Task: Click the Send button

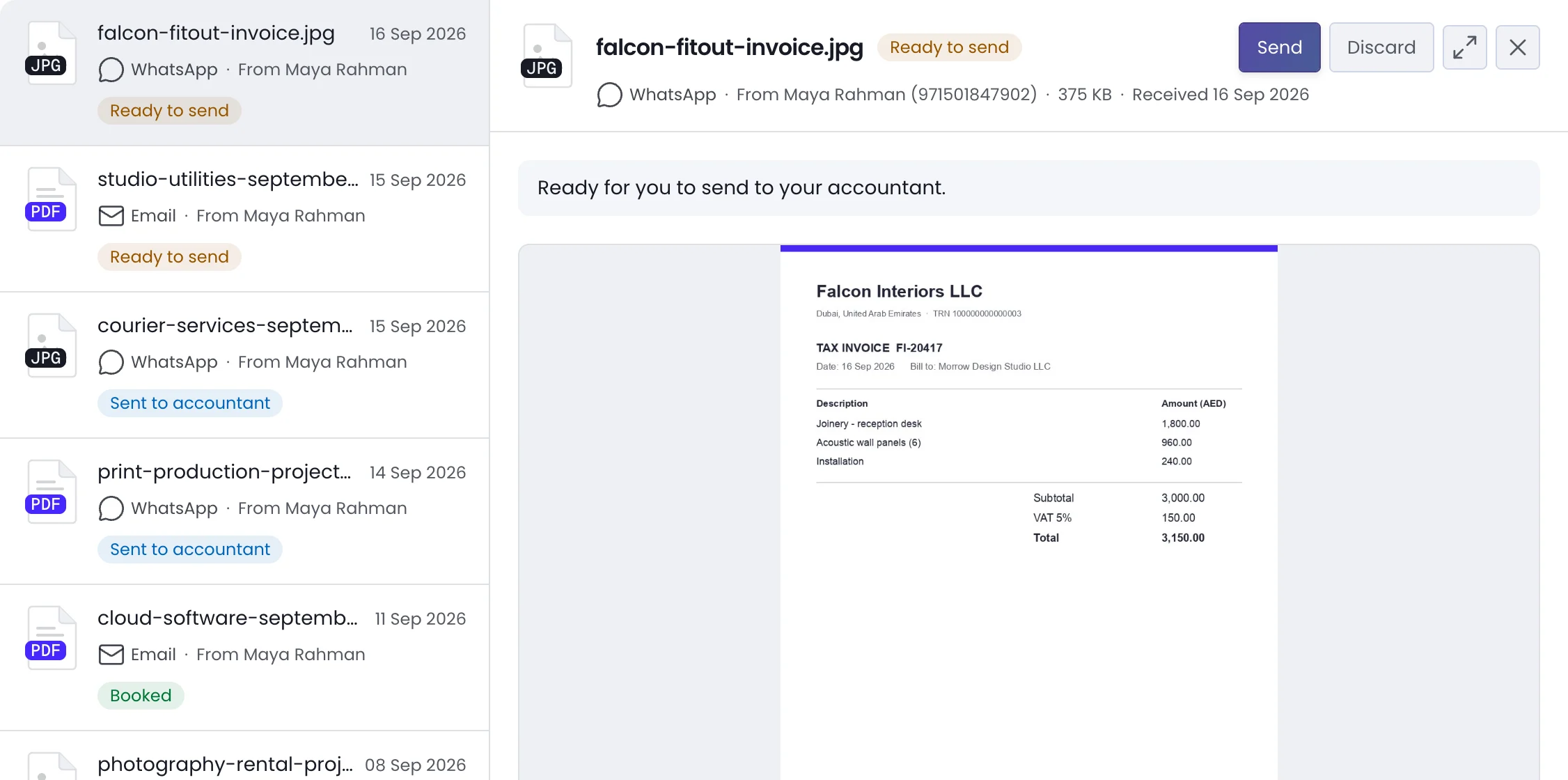Action: (1279, 47)
